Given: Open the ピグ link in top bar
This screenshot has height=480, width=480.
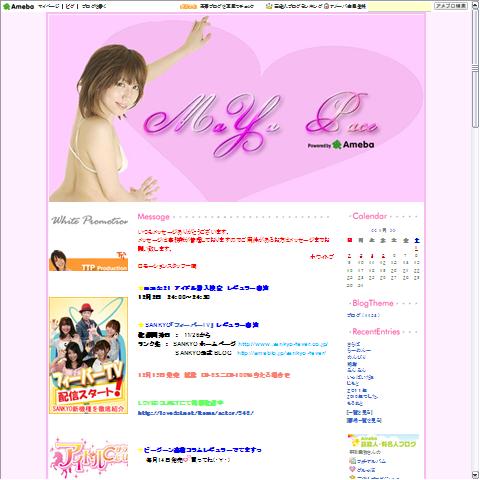Looking at the screenshot, I should point(70,6).
